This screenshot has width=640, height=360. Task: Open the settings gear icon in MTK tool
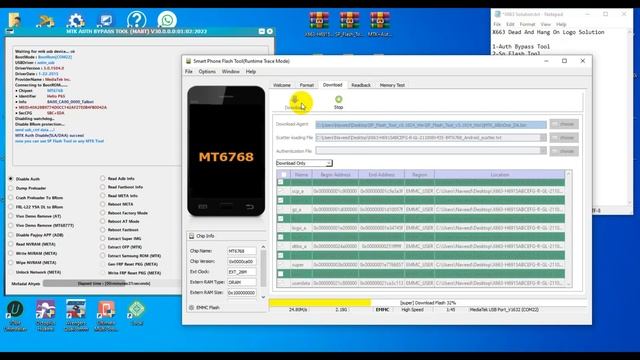tap(76, 20)
